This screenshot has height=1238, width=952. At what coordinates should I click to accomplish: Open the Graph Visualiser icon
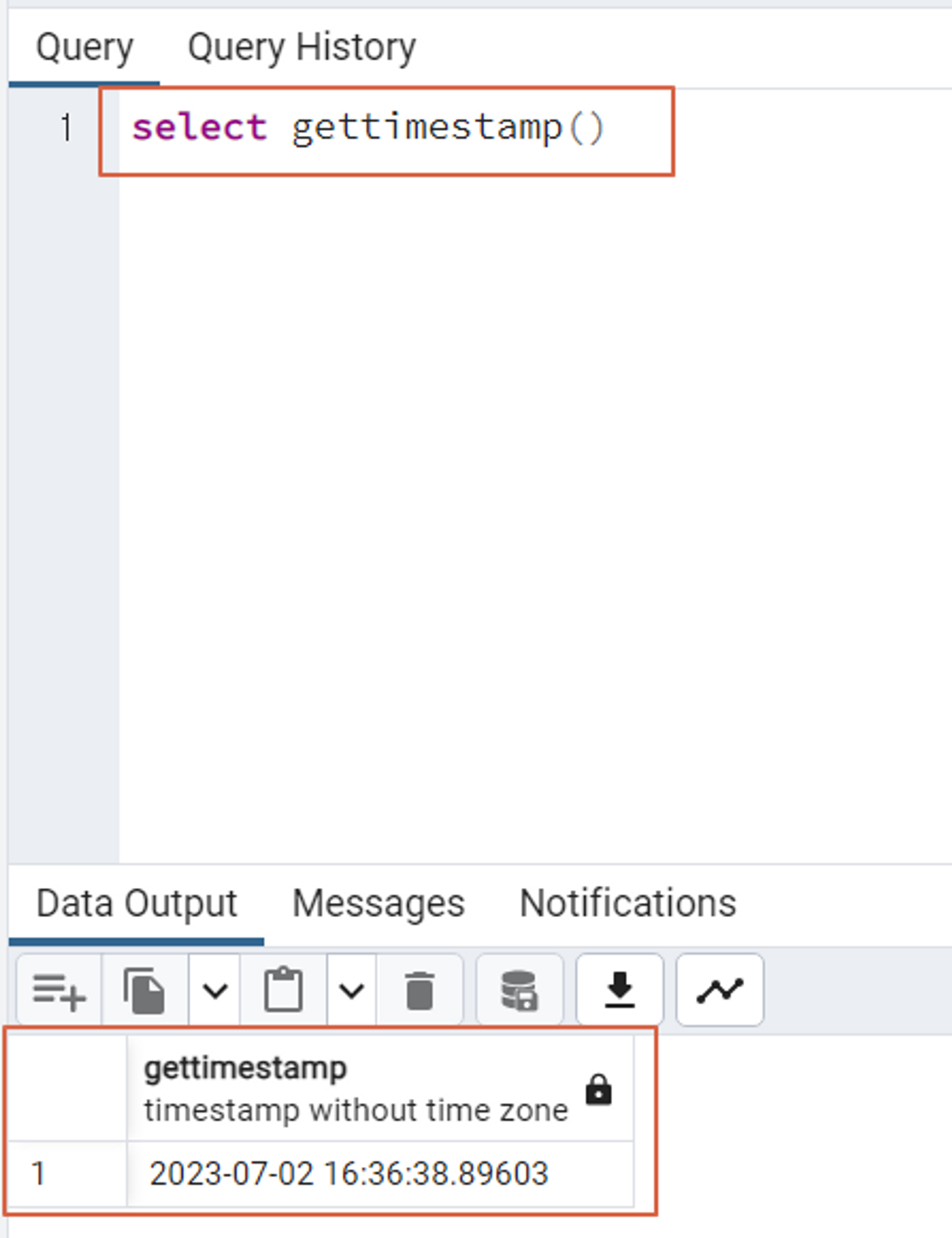click(x=719, y=990)
